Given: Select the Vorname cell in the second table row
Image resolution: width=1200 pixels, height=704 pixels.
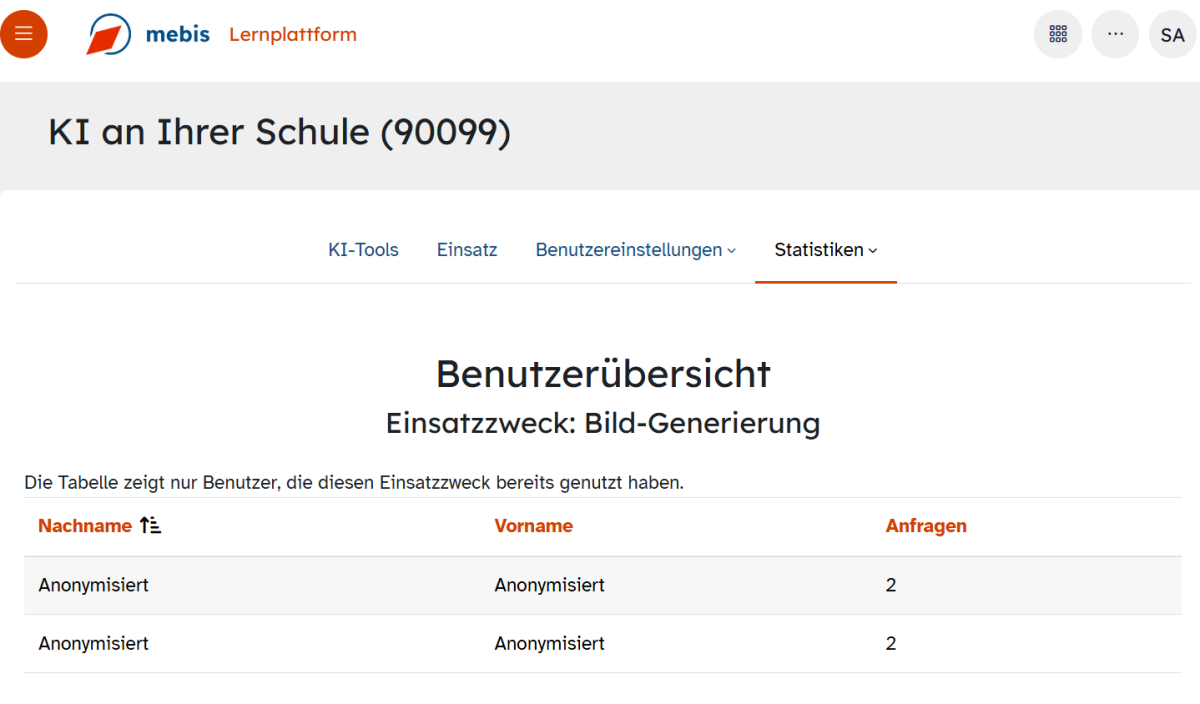Looking at the screenshot, I should 549,643.
